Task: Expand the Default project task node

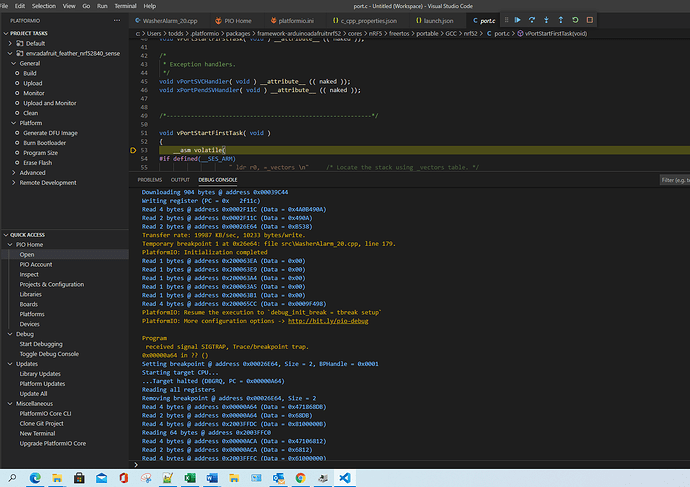Action: tap(10, 44)
